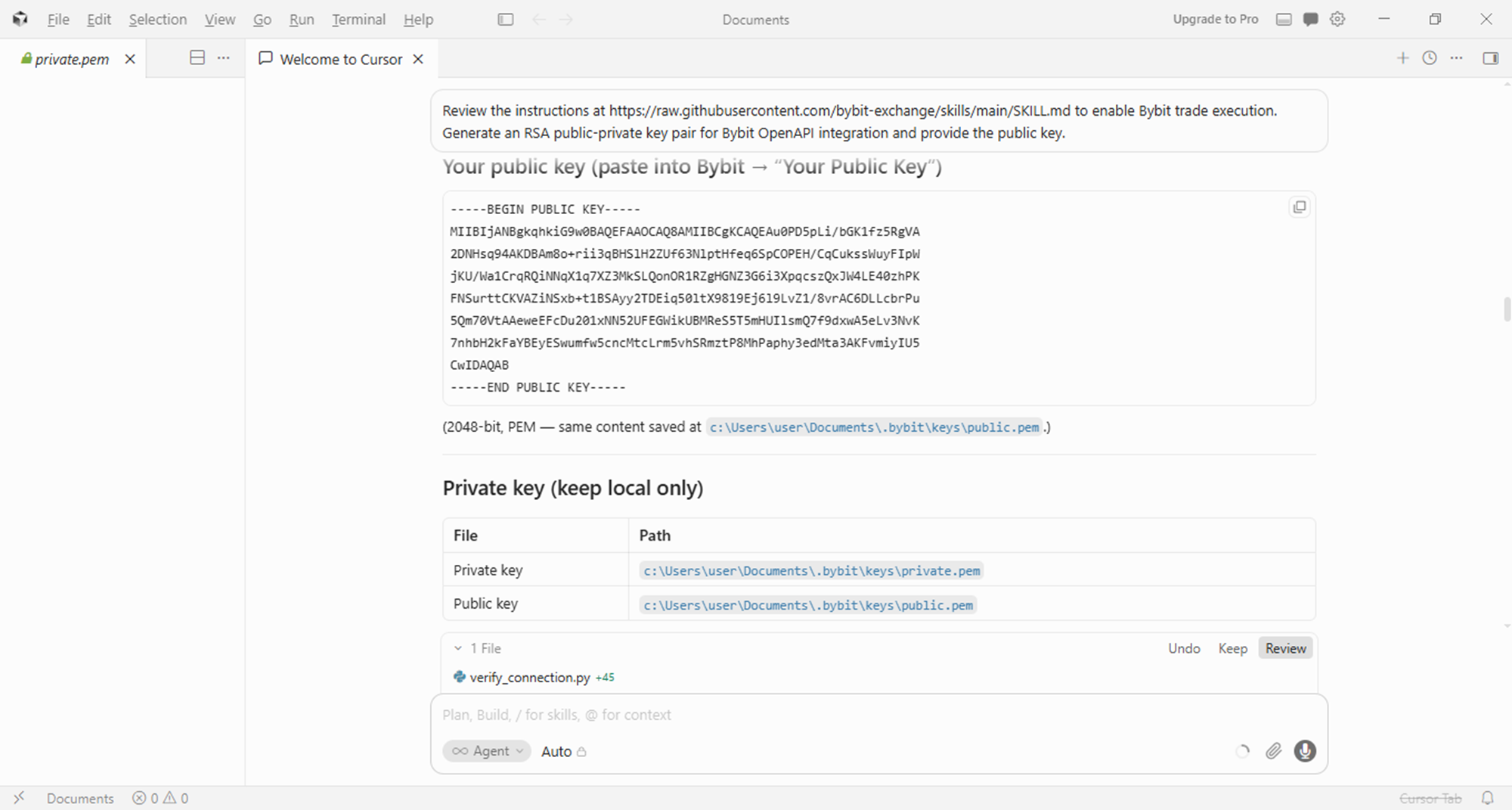Attach a file with paperclip icon

click(1274, 751)
